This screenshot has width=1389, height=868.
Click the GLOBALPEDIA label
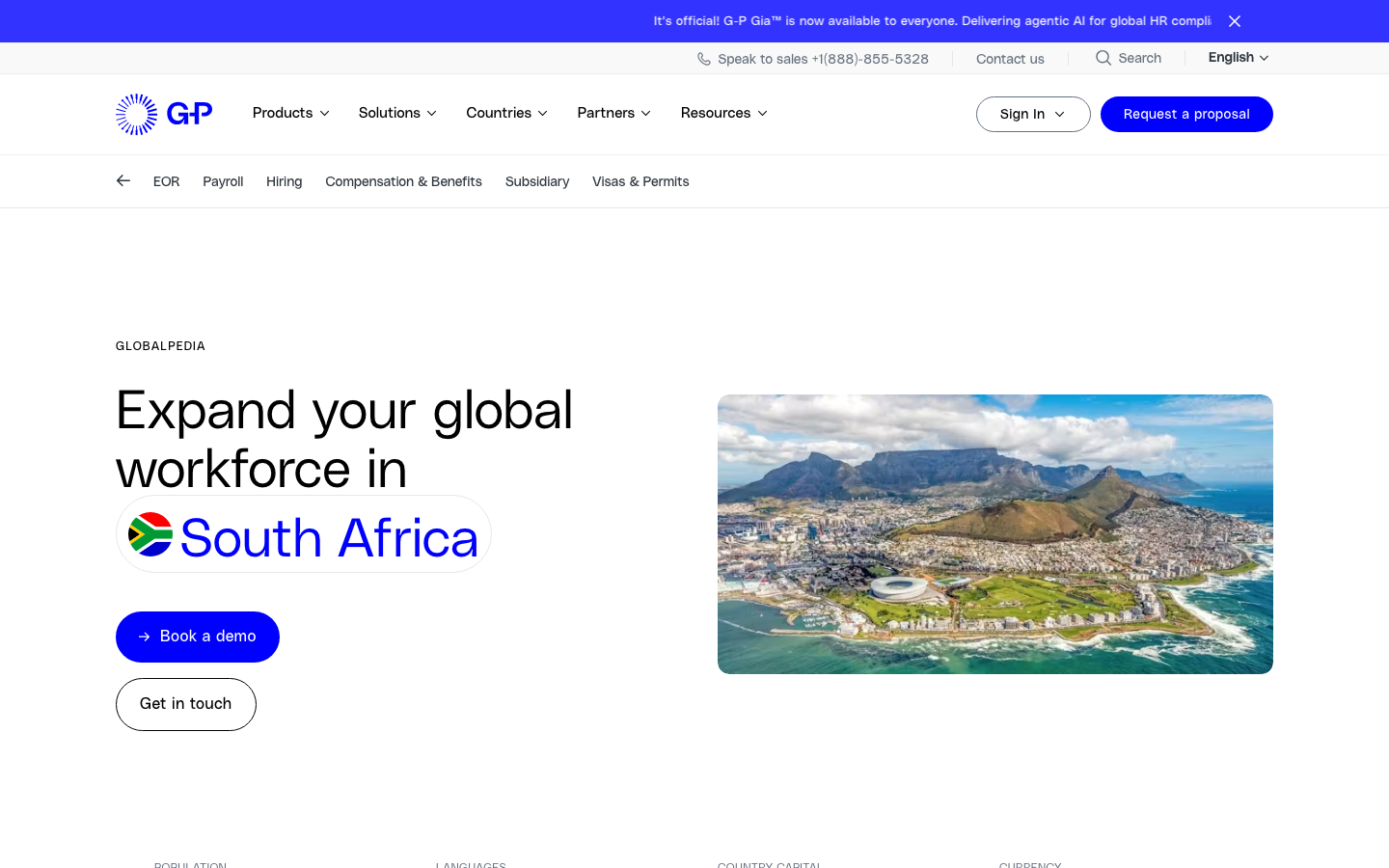tap(160, 346)
